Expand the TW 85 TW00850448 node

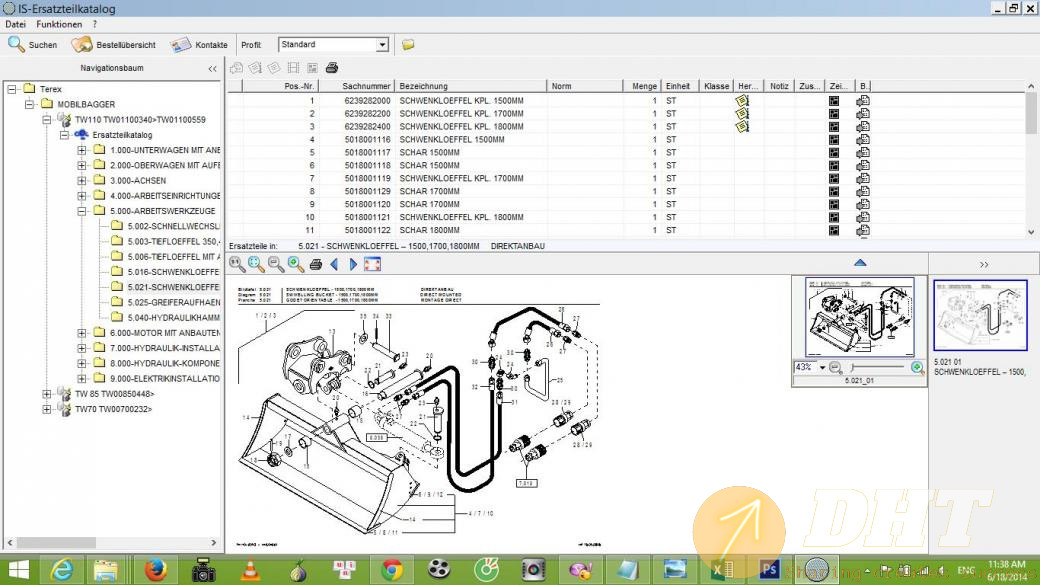46,394
